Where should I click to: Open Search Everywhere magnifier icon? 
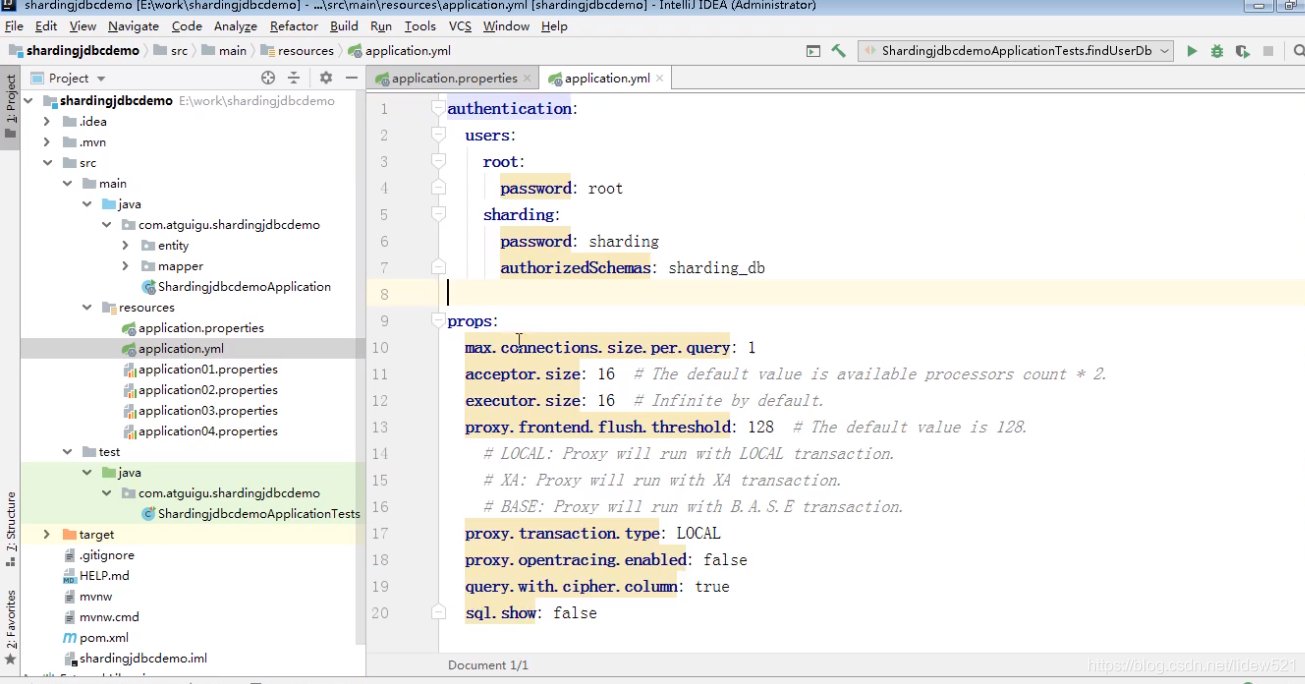tap(1298, 51)
